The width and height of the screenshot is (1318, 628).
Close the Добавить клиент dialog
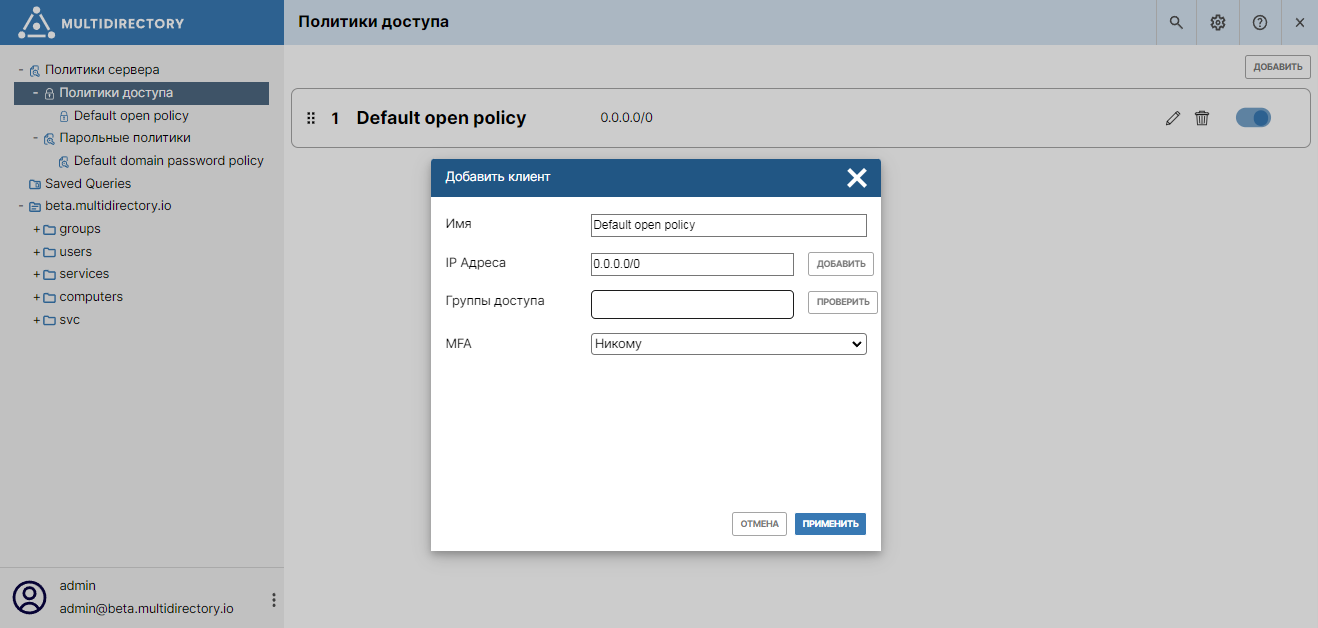856,178
